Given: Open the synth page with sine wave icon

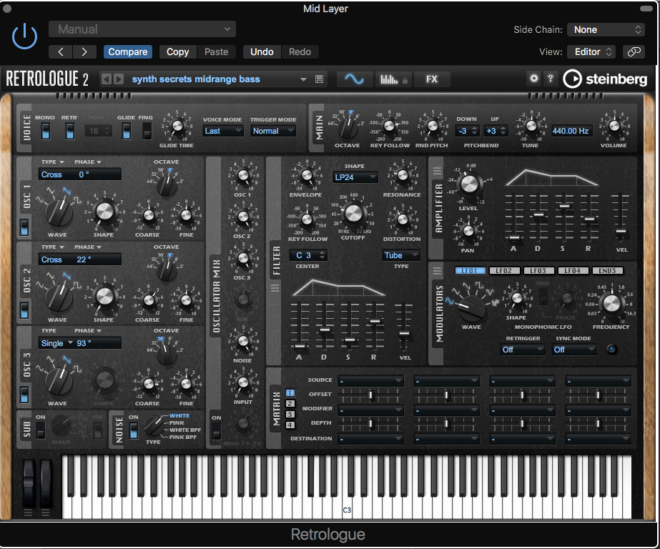Looking at the screenshot, I should 354,78.
